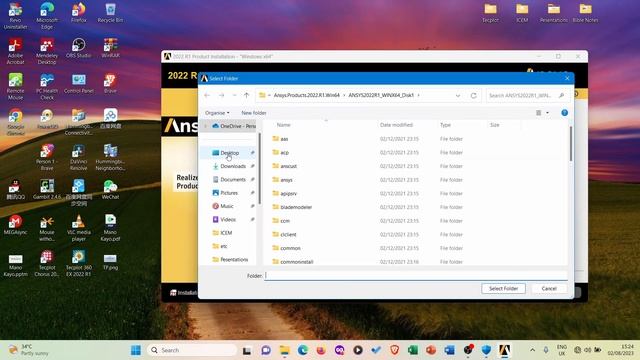Select Presentations folder in sidebar

tap(233, 260)
